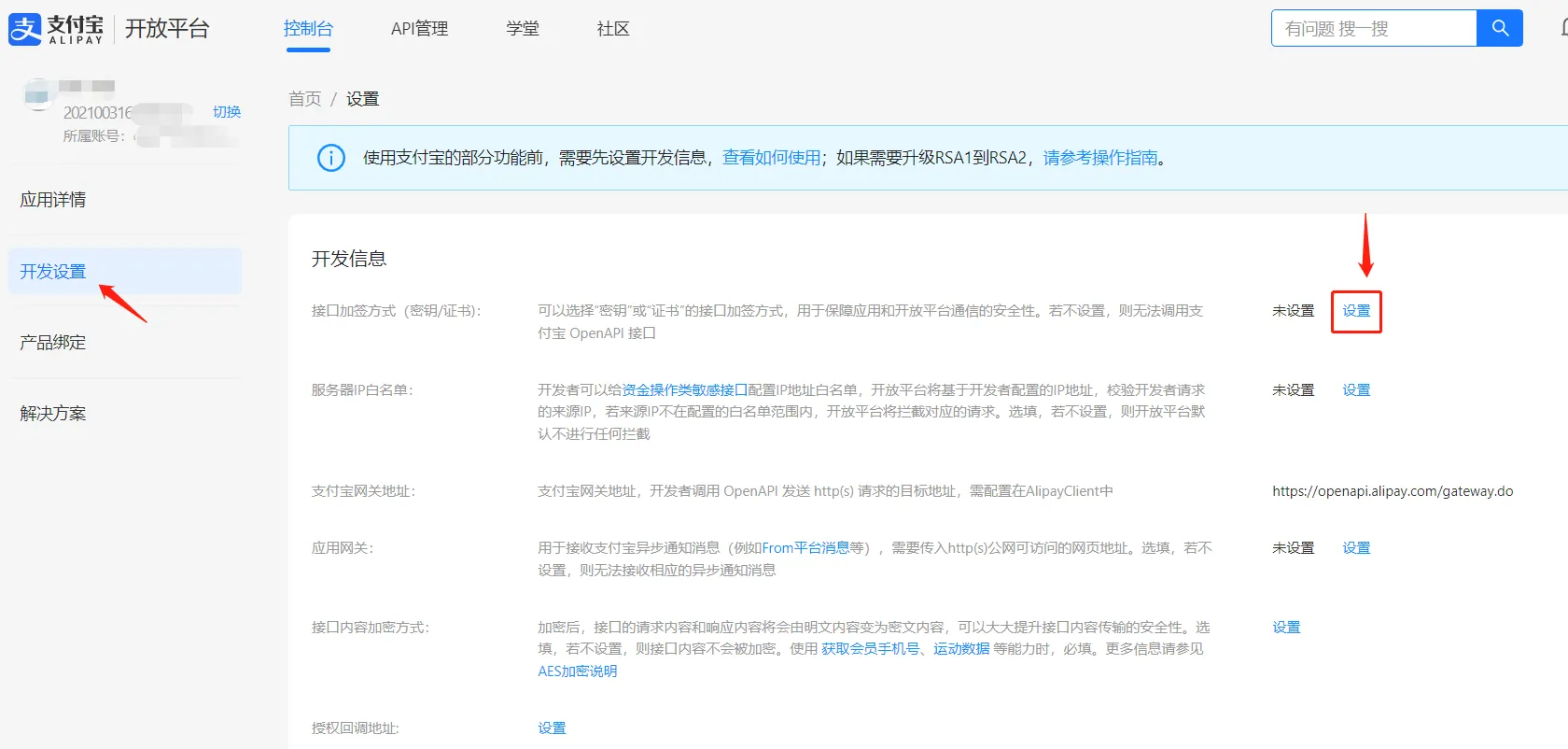Go to the 学堂 tab

pyautogui.click(x=523, y=29)
